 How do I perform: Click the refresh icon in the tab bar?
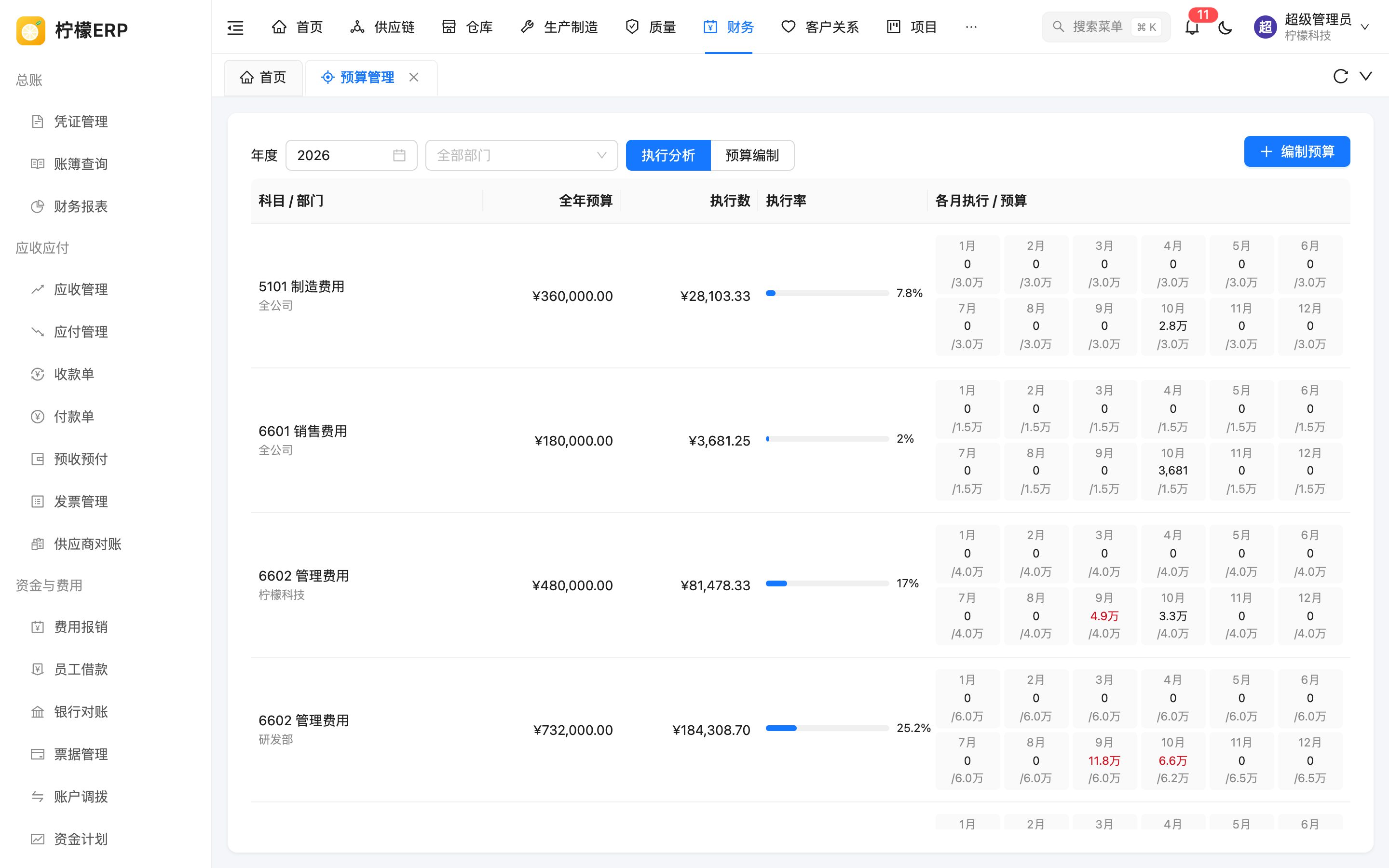pyautogui.click(x=1340, y=76)
